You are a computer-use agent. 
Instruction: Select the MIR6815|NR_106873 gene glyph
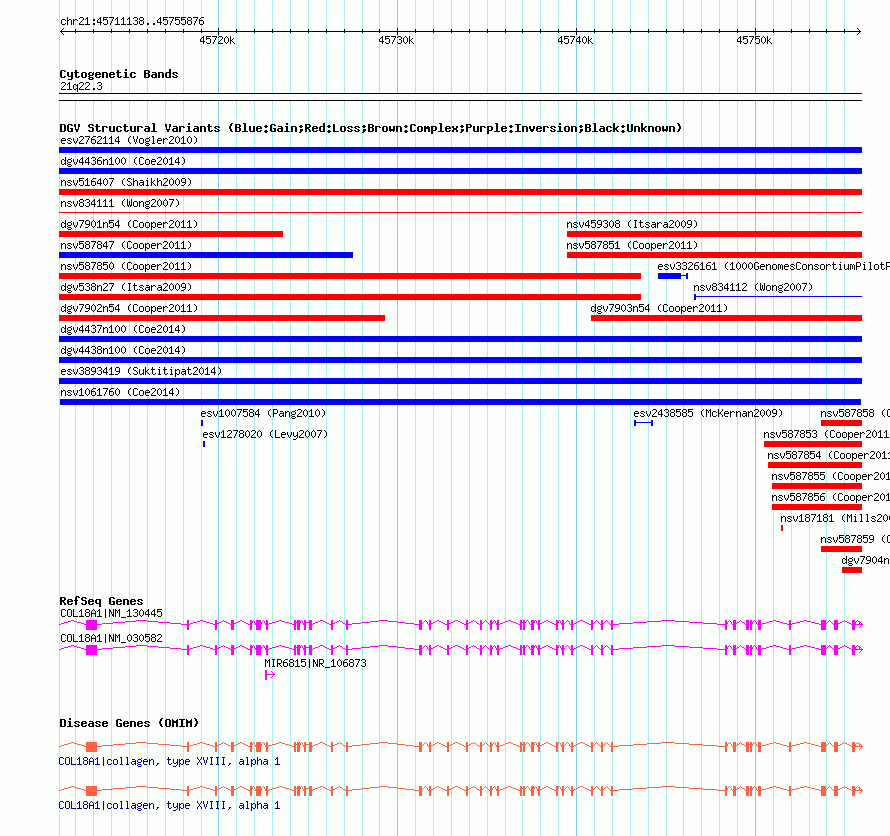pos(270,675)
